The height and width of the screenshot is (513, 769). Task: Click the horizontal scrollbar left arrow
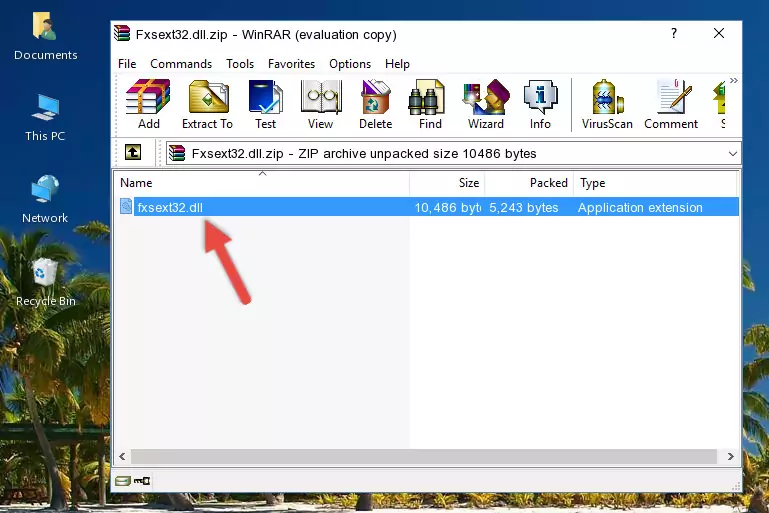tap(122, 457)
